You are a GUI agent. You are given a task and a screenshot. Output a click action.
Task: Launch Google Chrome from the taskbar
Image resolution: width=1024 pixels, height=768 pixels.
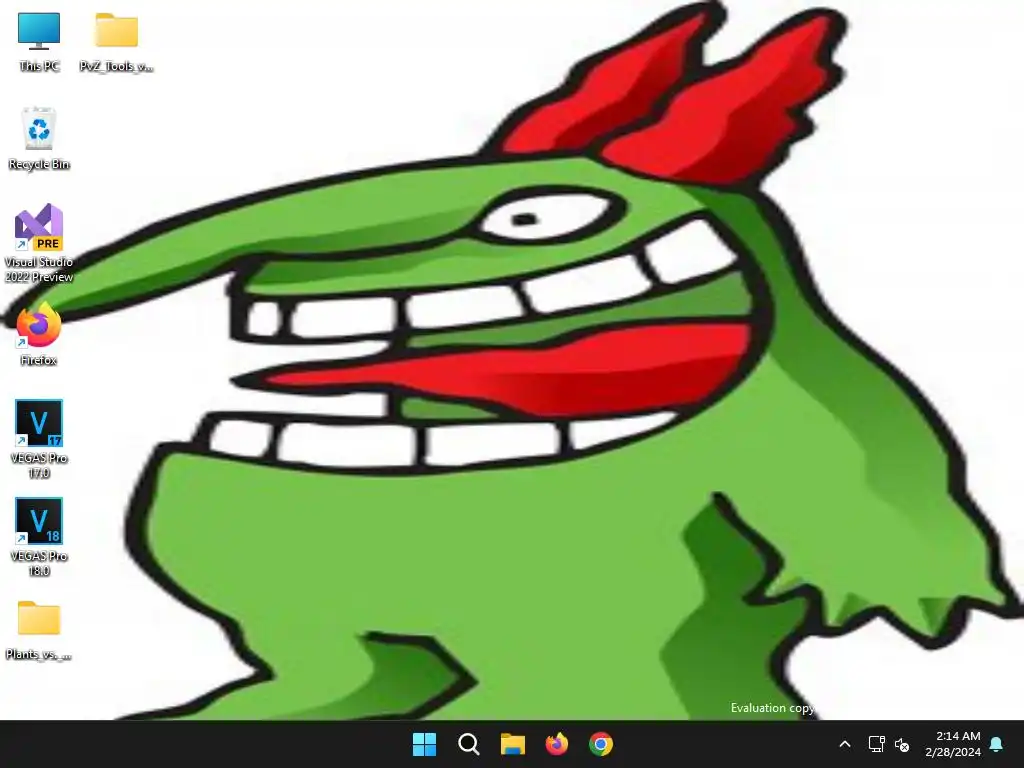(601, 744)
